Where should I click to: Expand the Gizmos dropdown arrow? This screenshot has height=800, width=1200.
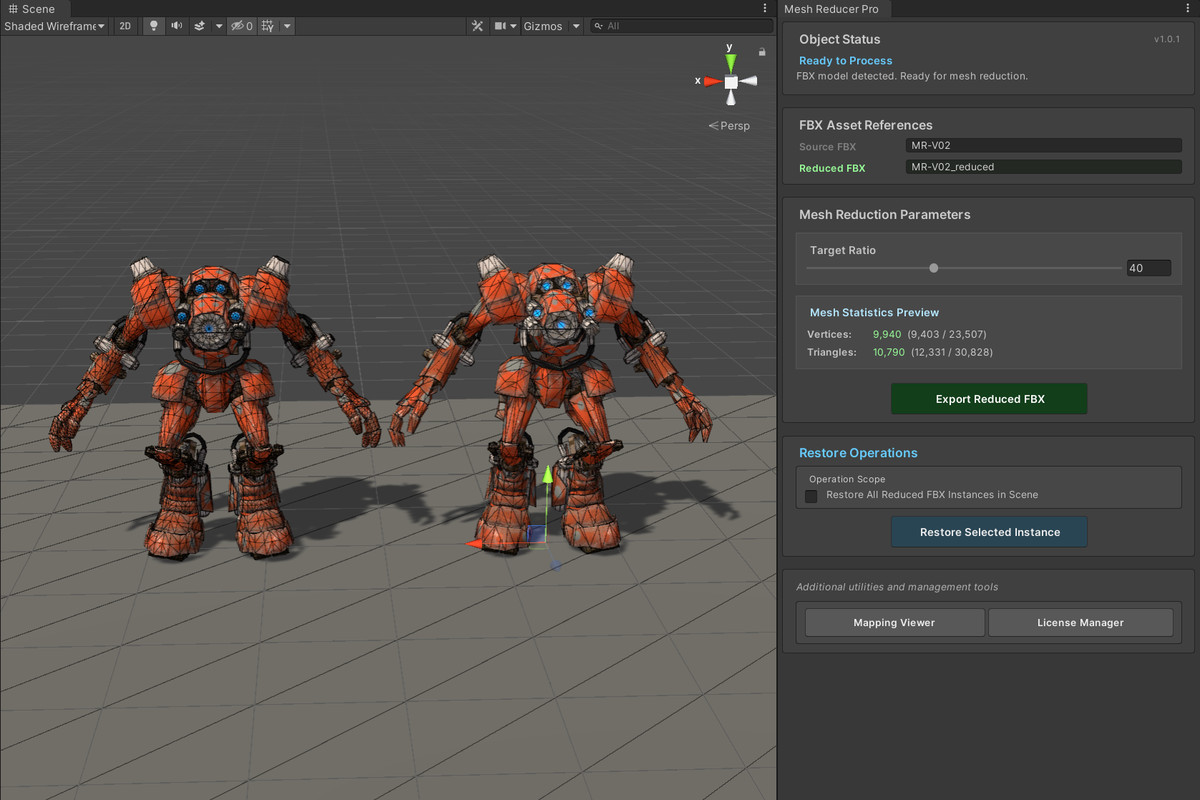point(576,26)
